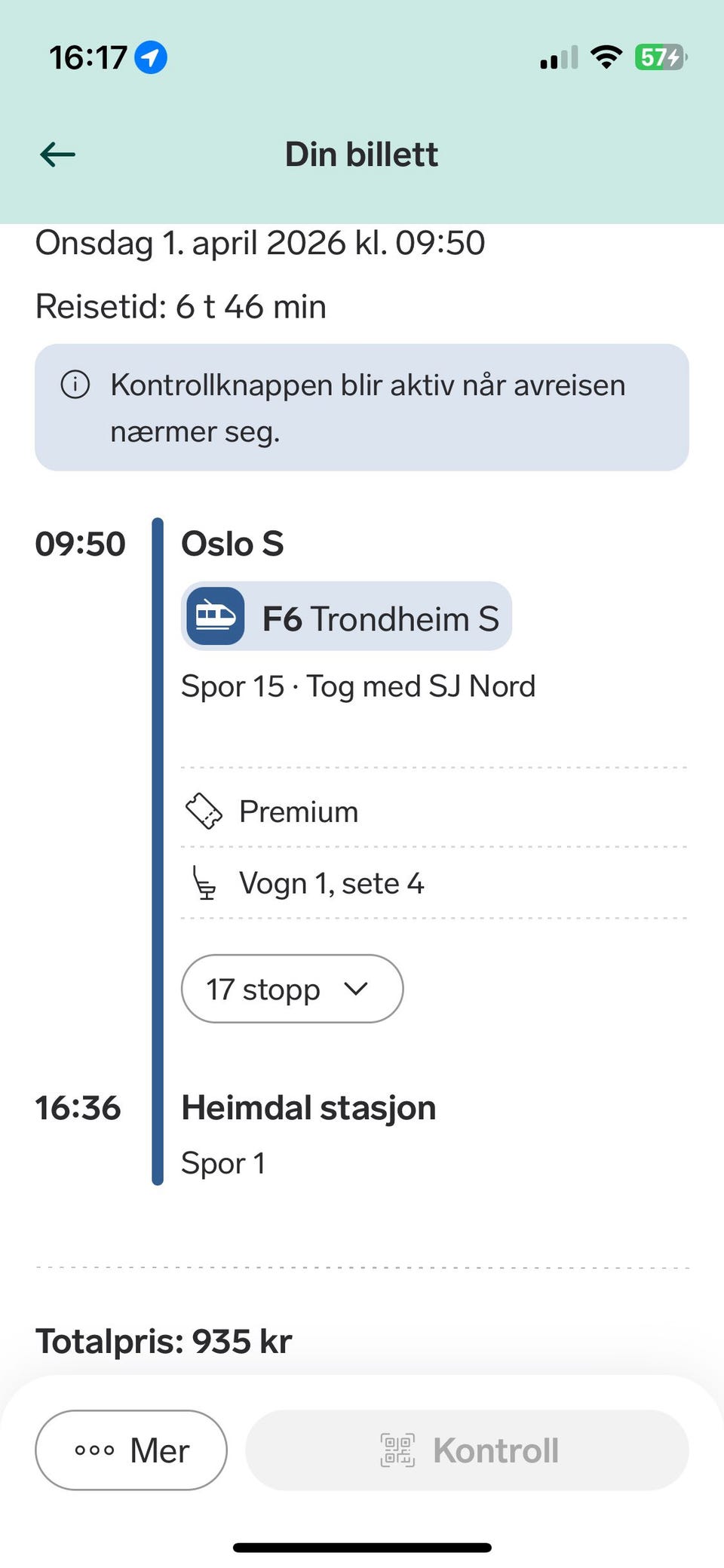Tap the home indicator bar
The image size is (724, 1568).
pos(362,1548)
